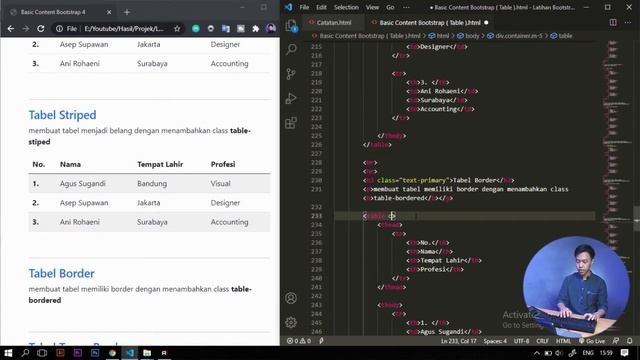Change the HTML language mode
The image size is (640, 360).
click(x=563, y=341)
